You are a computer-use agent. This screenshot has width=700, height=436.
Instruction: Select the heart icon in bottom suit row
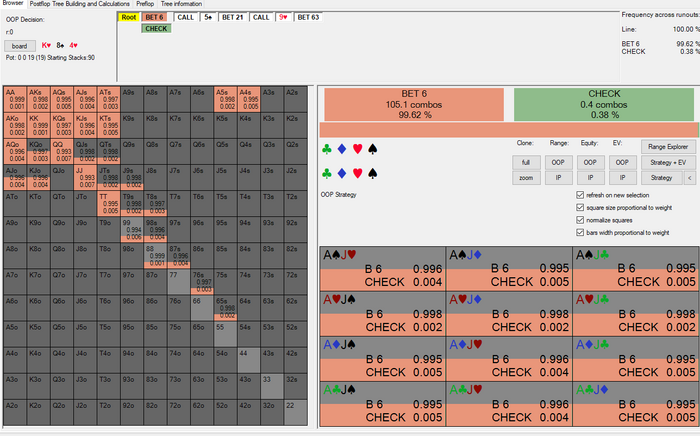[357, 173]
